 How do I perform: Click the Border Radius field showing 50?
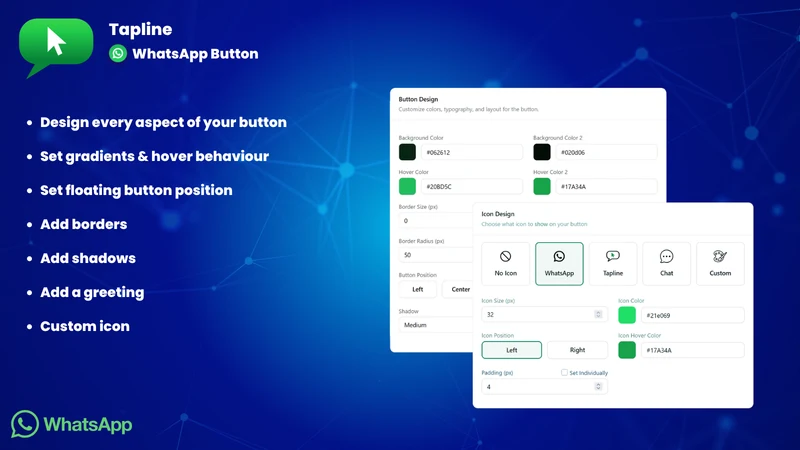[436, 255]
